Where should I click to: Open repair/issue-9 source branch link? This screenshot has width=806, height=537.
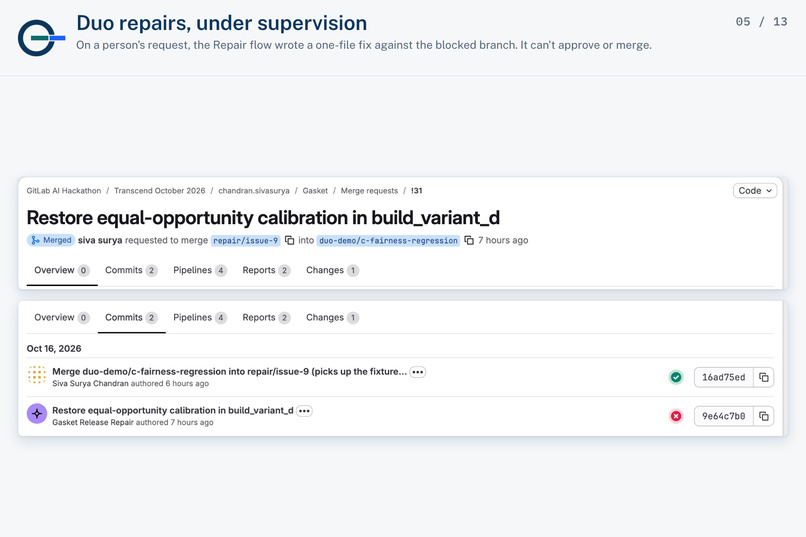[246, 240]
